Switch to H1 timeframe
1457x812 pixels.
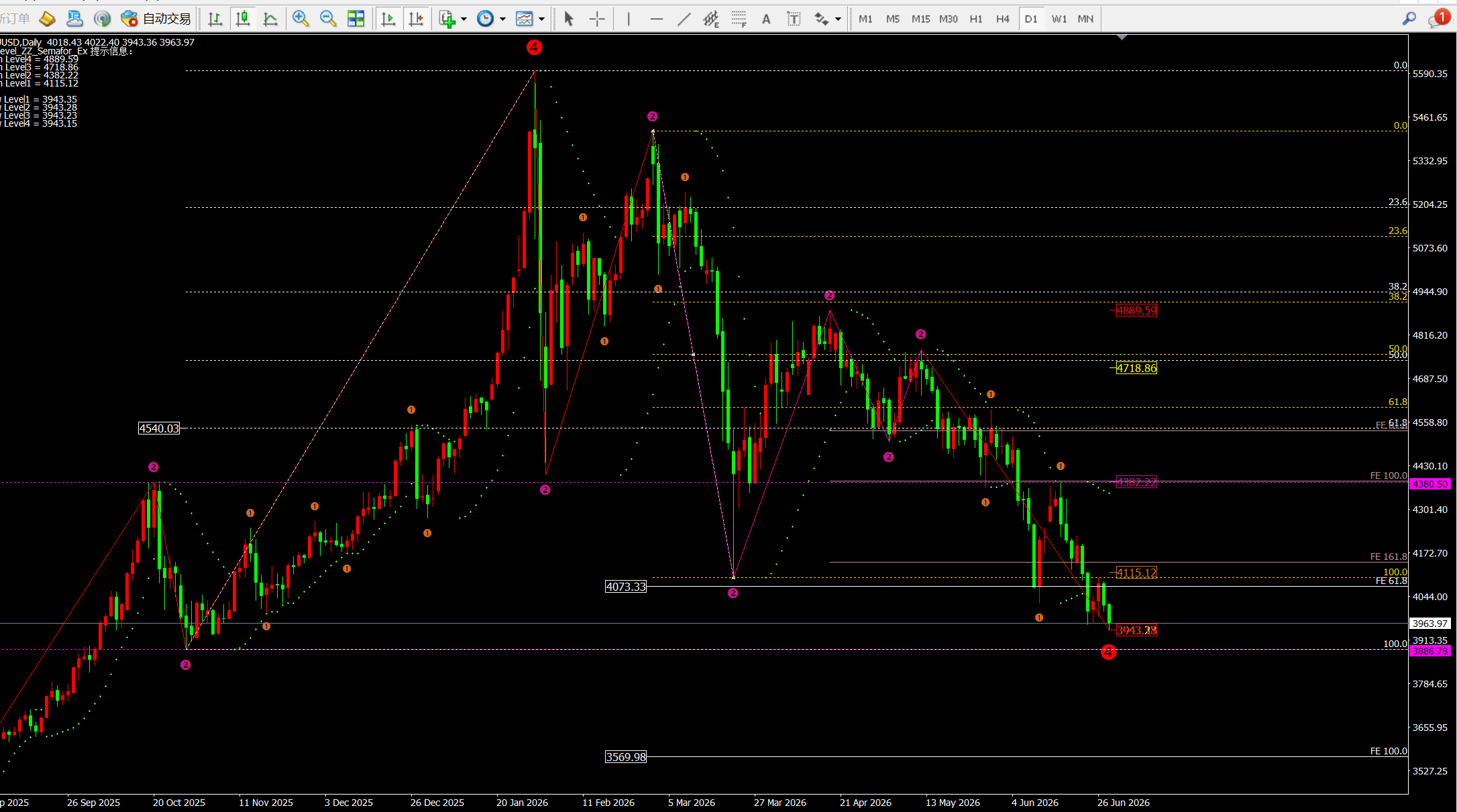pos(976,19)
